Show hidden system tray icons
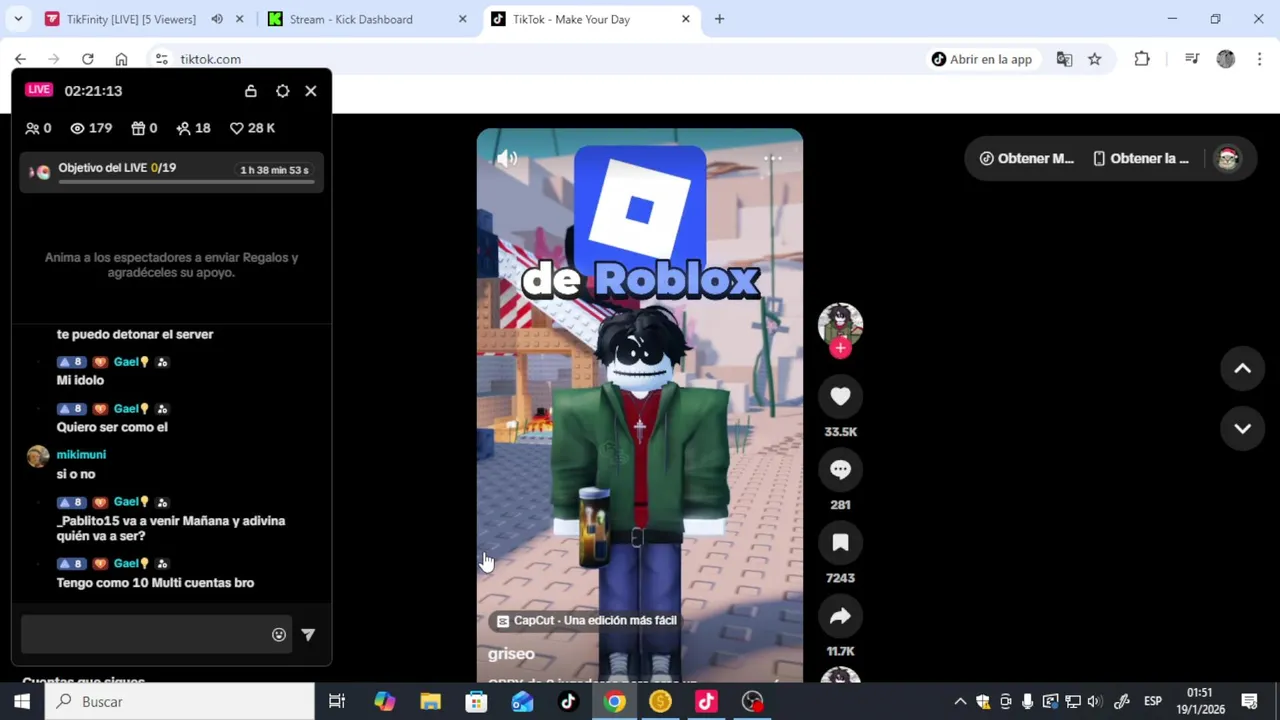The height and width of the screenshot is (720, 1280). click(960, 701)
